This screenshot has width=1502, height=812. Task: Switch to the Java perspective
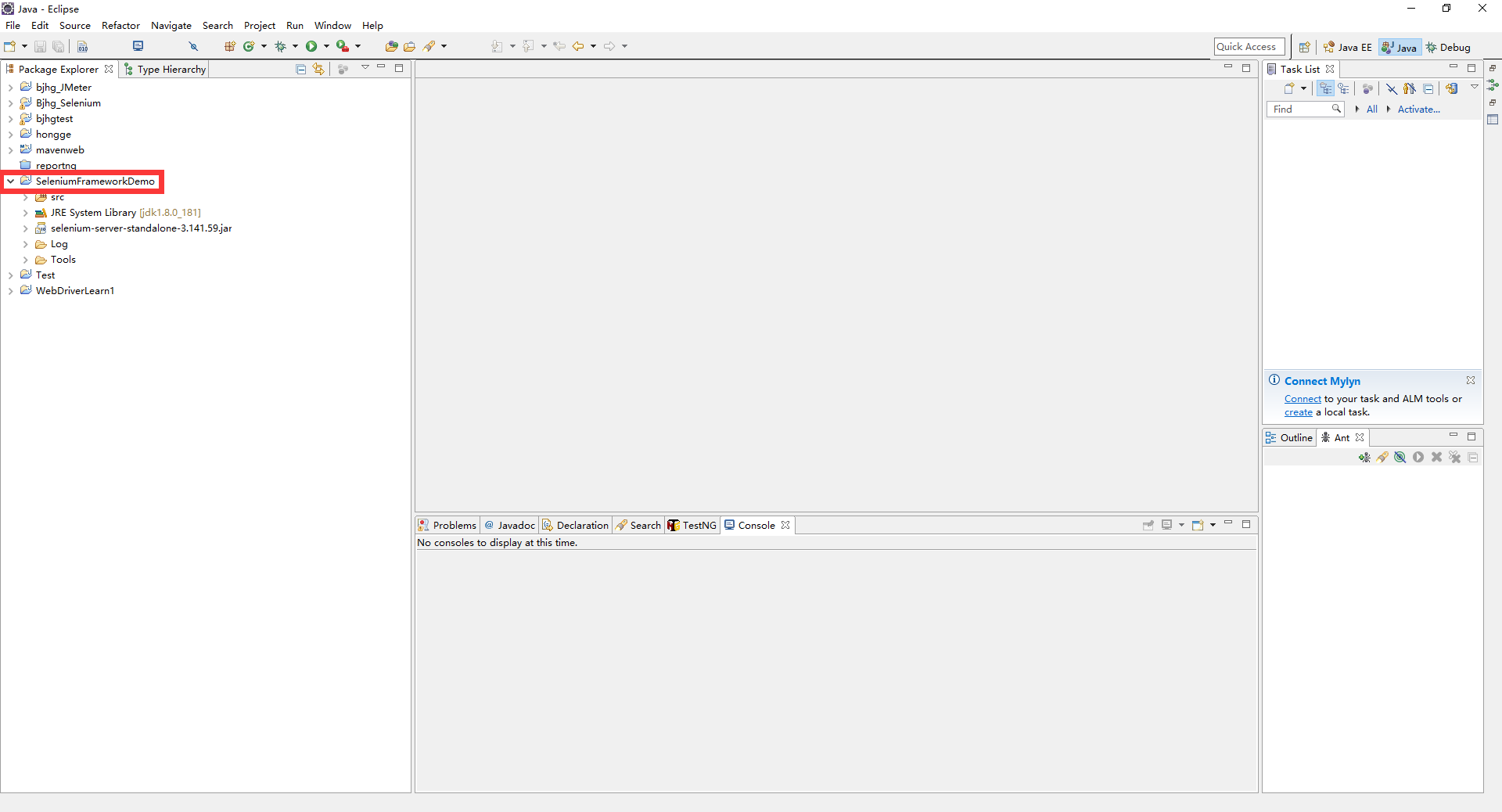(x=1400, y=47)
